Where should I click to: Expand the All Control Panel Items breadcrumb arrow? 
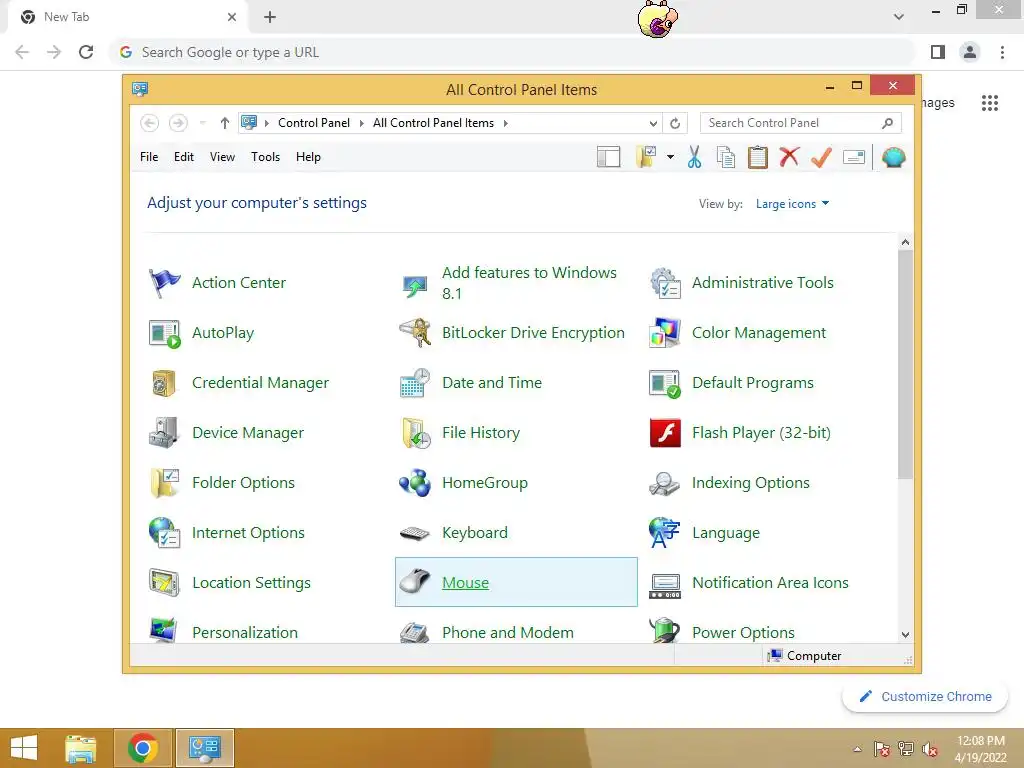pos(505,123)
